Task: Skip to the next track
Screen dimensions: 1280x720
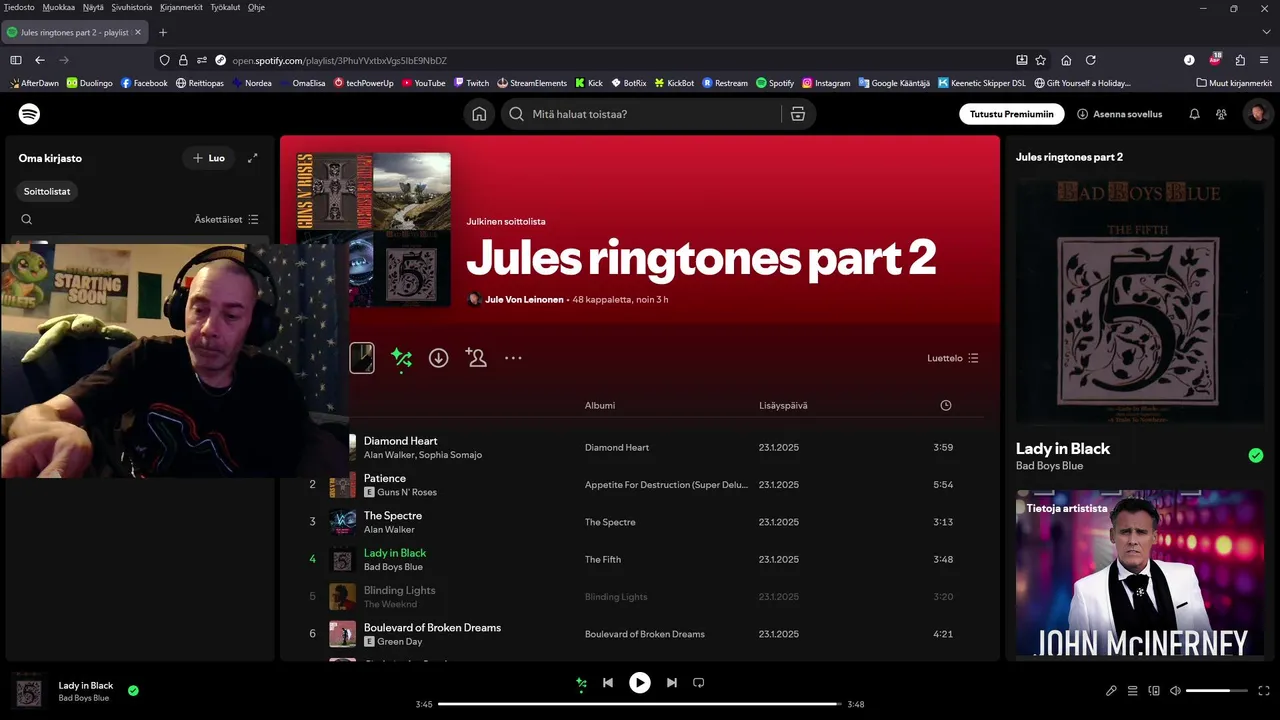Action: click(672, 683)
